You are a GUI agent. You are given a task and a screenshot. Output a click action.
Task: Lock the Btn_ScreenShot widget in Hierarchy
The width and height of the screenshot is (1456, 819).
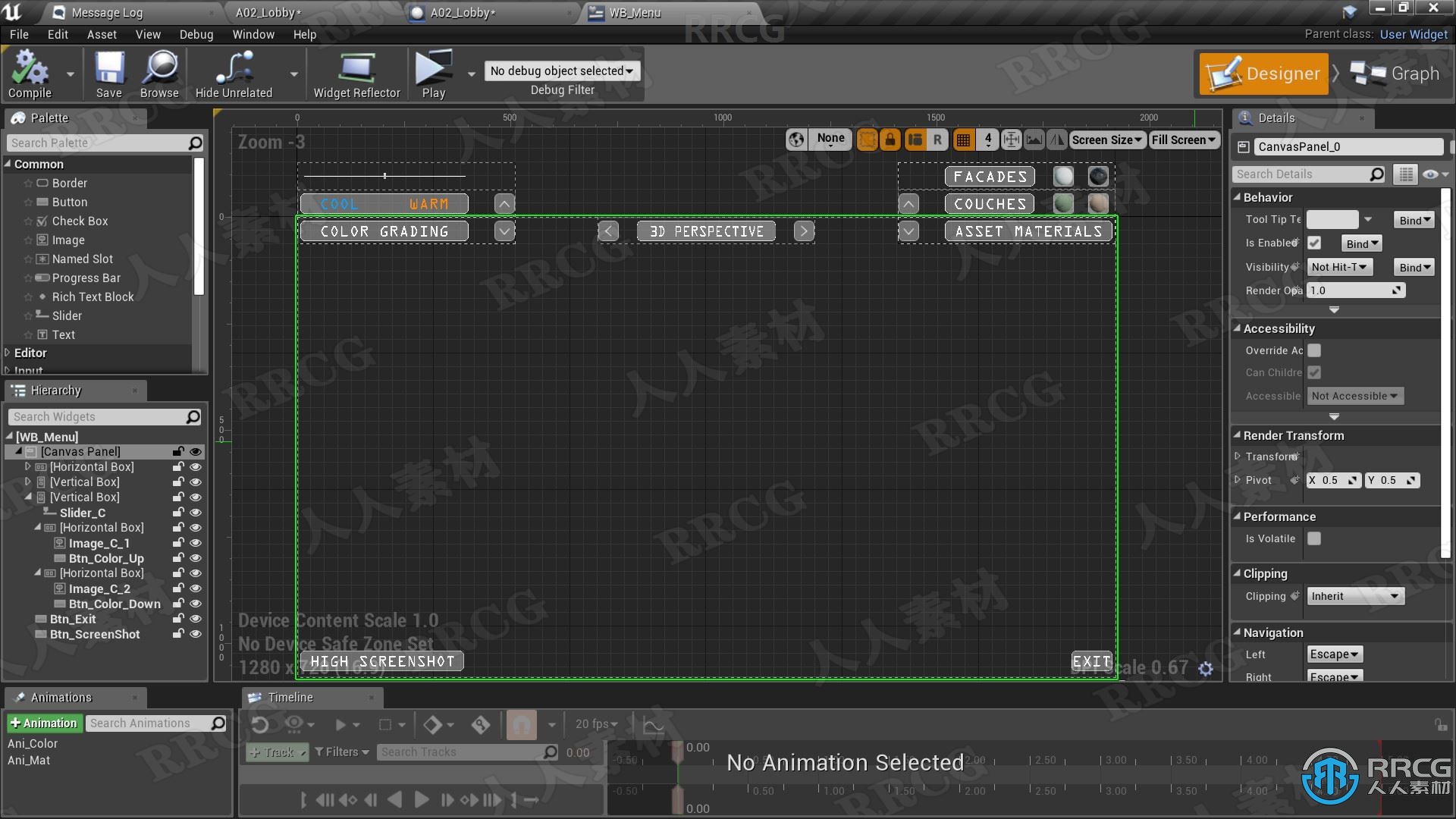(178, 634)
